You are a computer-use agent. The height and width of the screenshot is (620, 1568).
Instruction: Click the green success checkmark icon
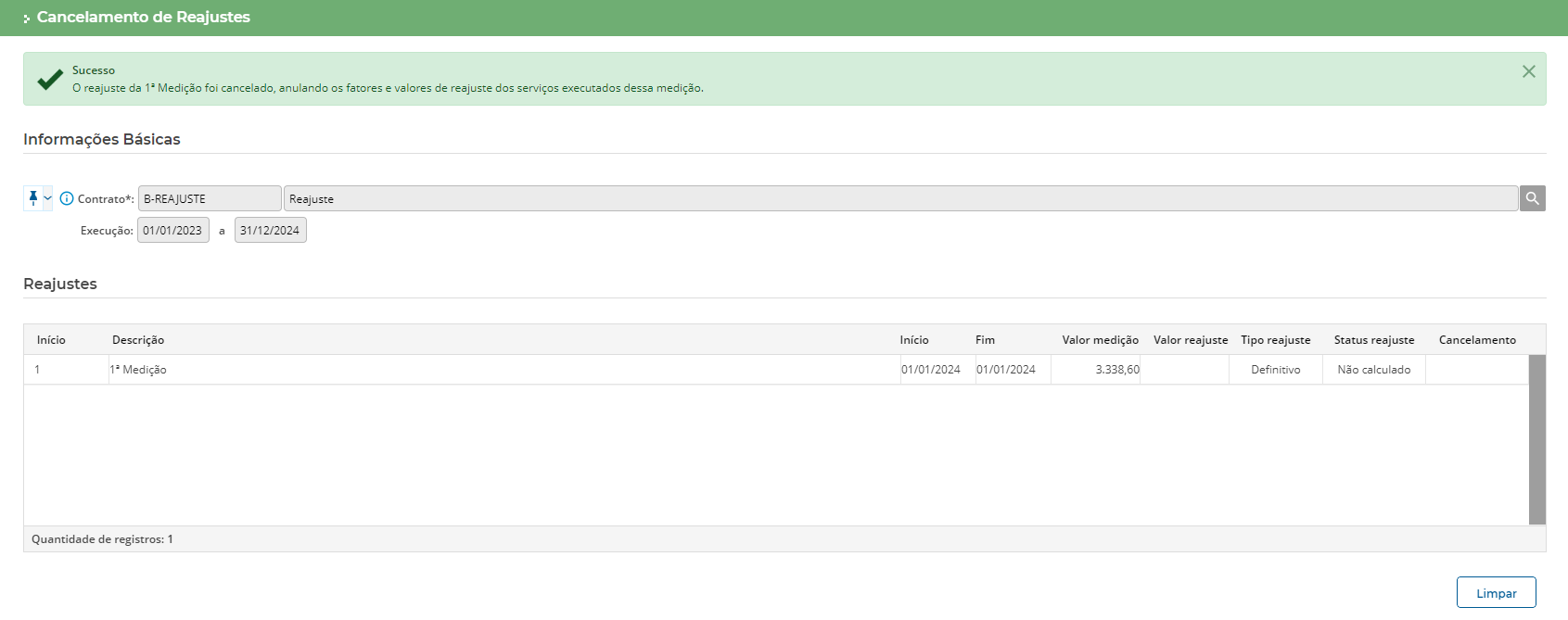click(x=50, y=80)
